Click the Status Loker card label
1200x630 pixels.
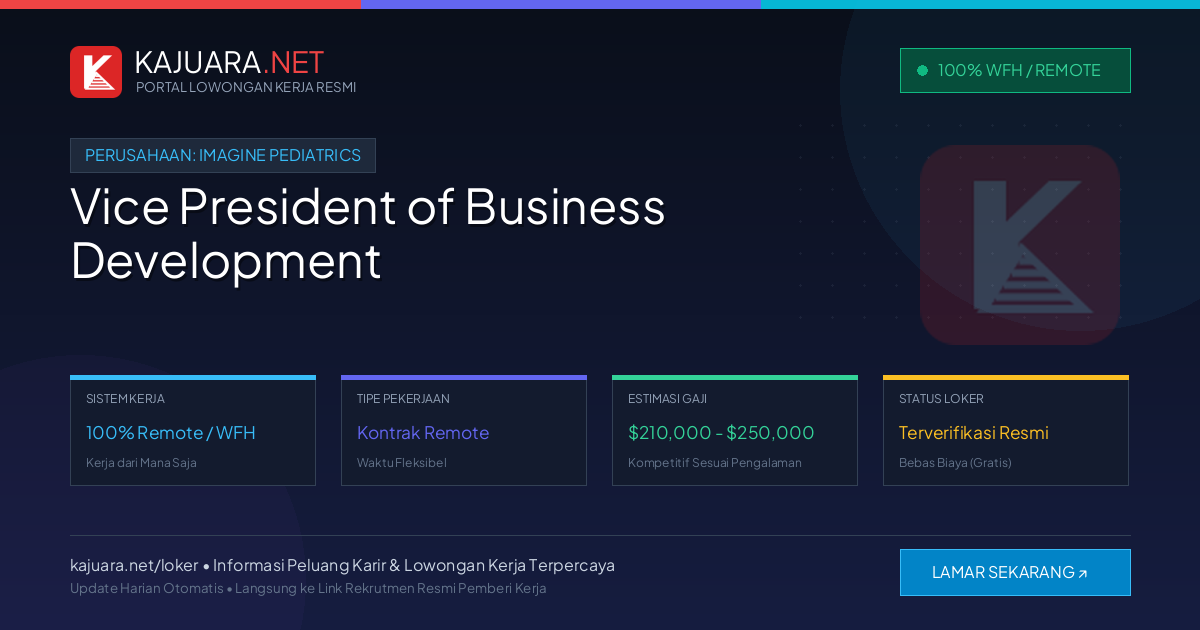pyautogui.click(x=941, y=399)
